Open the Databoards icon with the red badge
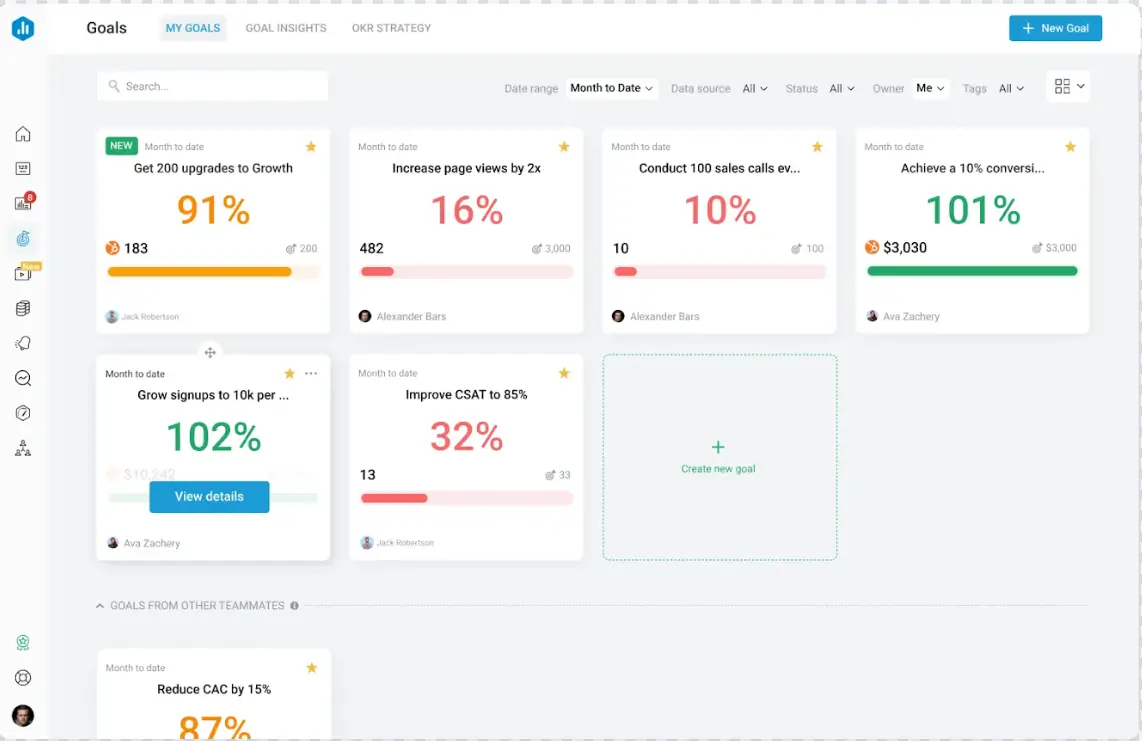The image size is (1142, 741). click(x=23, y=203)
